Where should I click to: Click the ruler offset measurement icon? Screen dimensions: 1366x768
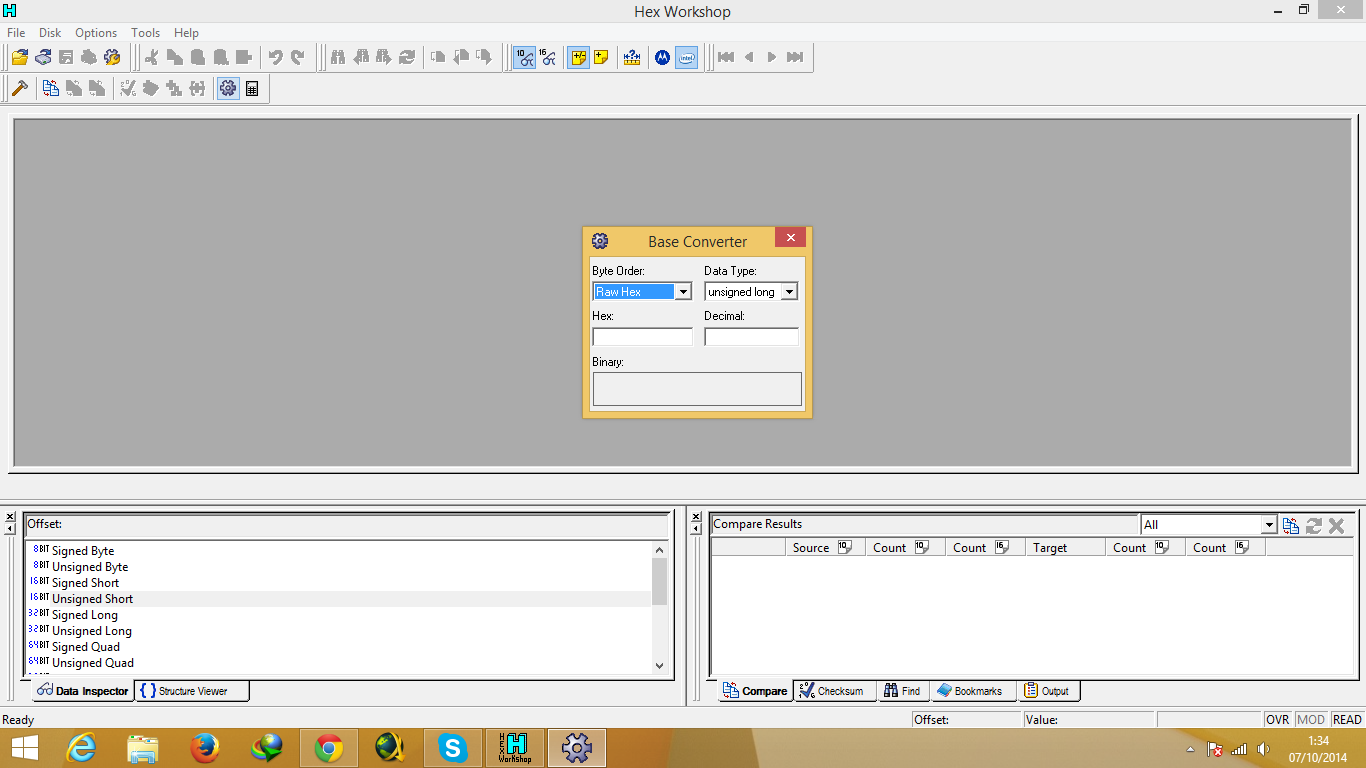click(632, 57)
